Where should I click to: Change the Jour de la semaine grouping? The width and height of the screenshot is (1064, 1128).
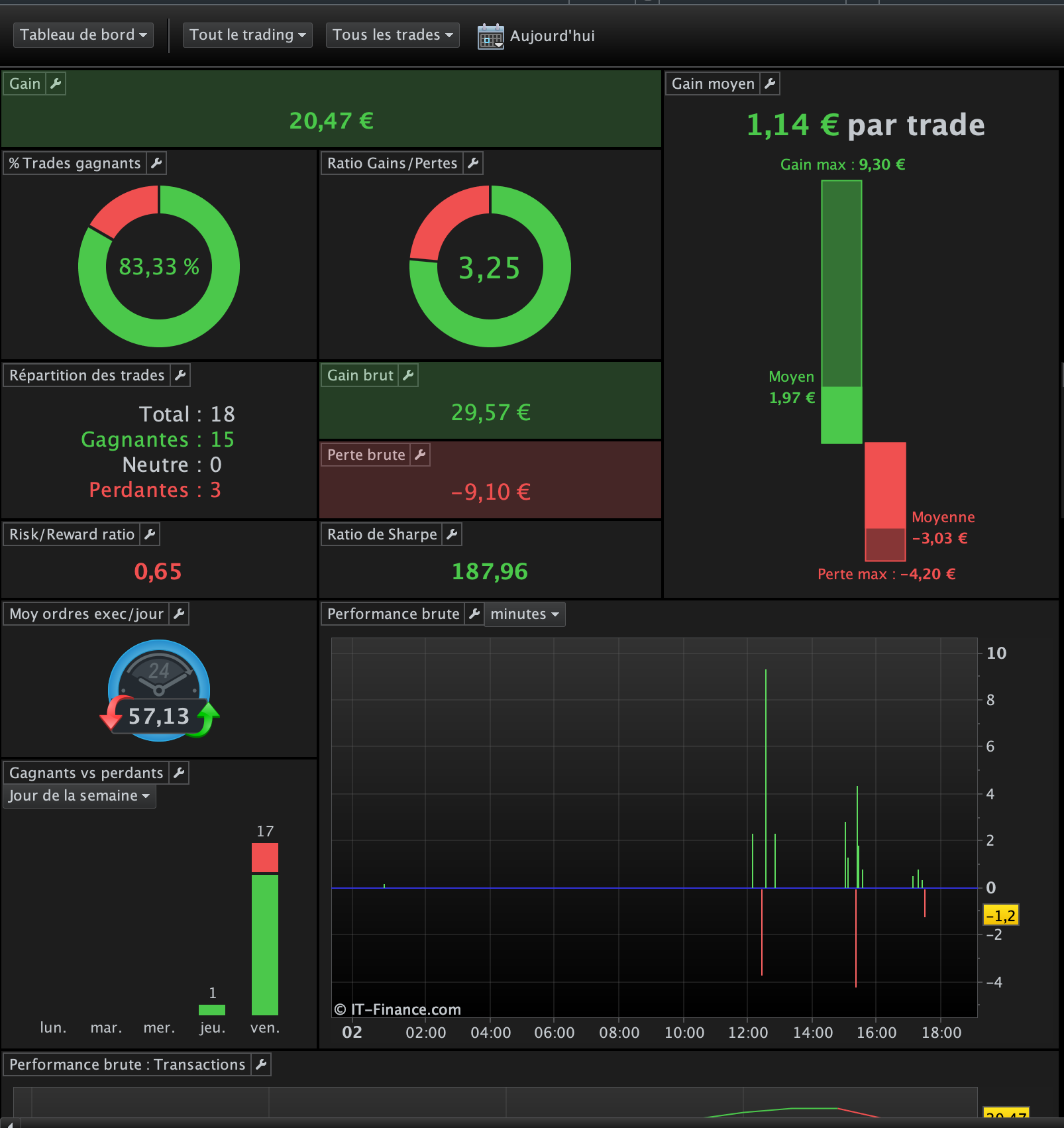pos(80,795)
